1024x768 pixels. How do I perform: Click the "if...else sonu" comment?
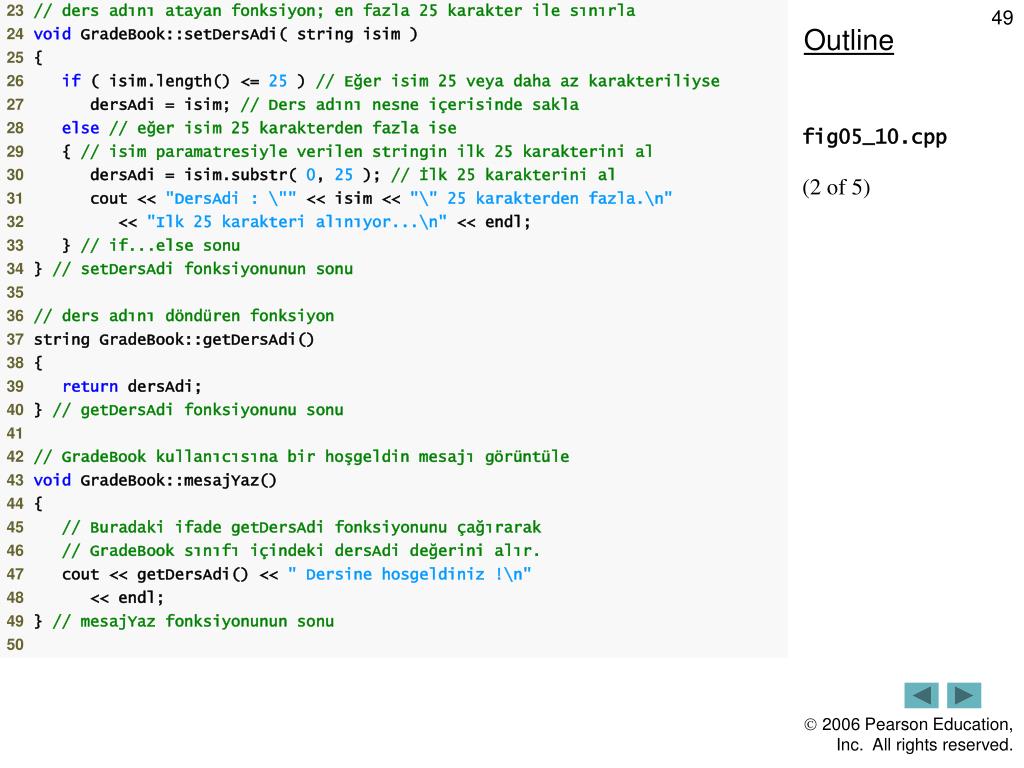coord(160,246)
